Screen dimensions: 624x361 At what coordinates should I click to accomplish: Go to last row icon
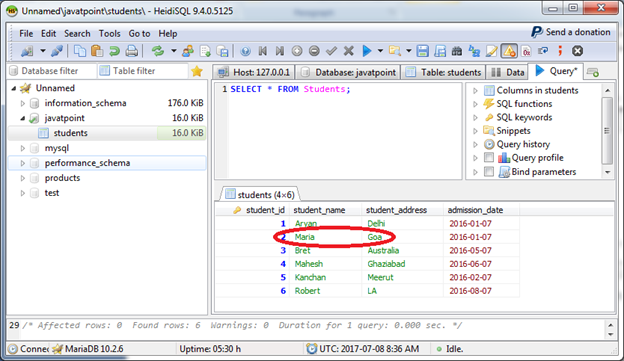click(280, 51)
